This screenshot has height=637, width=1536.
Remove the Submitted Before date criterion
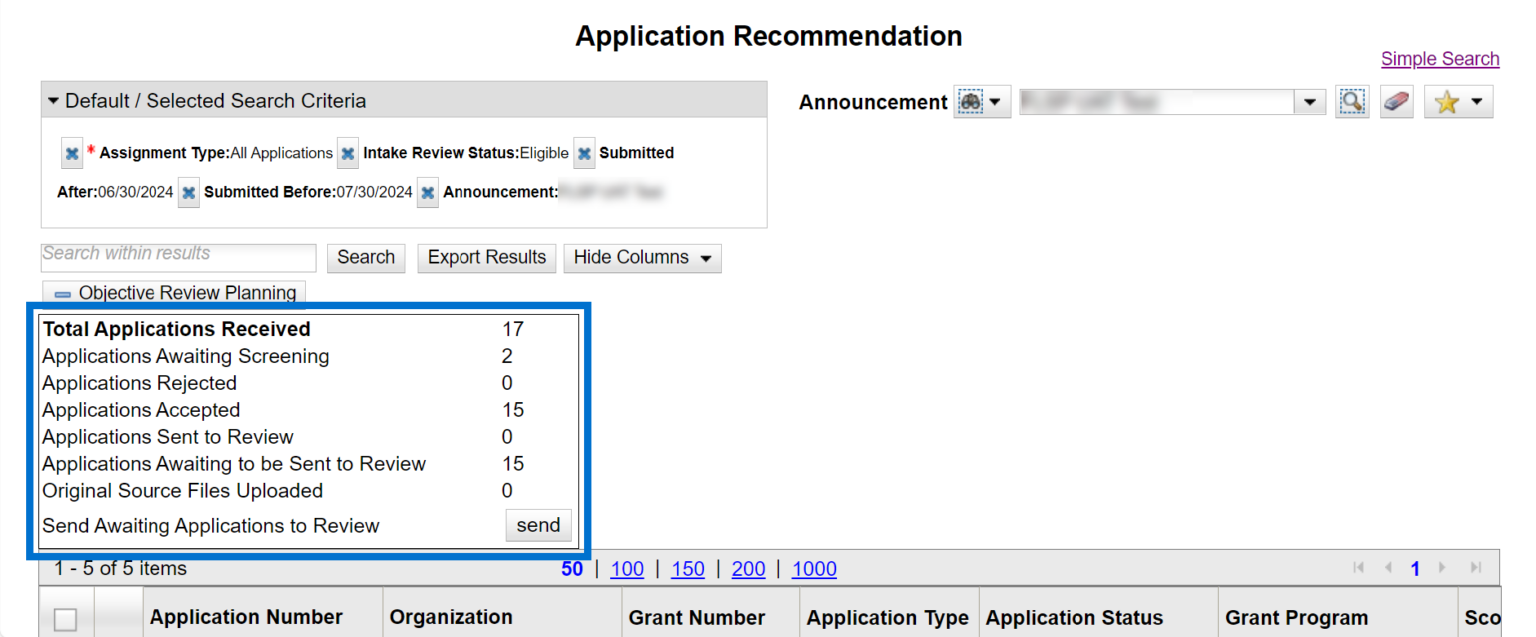[188, 193]
